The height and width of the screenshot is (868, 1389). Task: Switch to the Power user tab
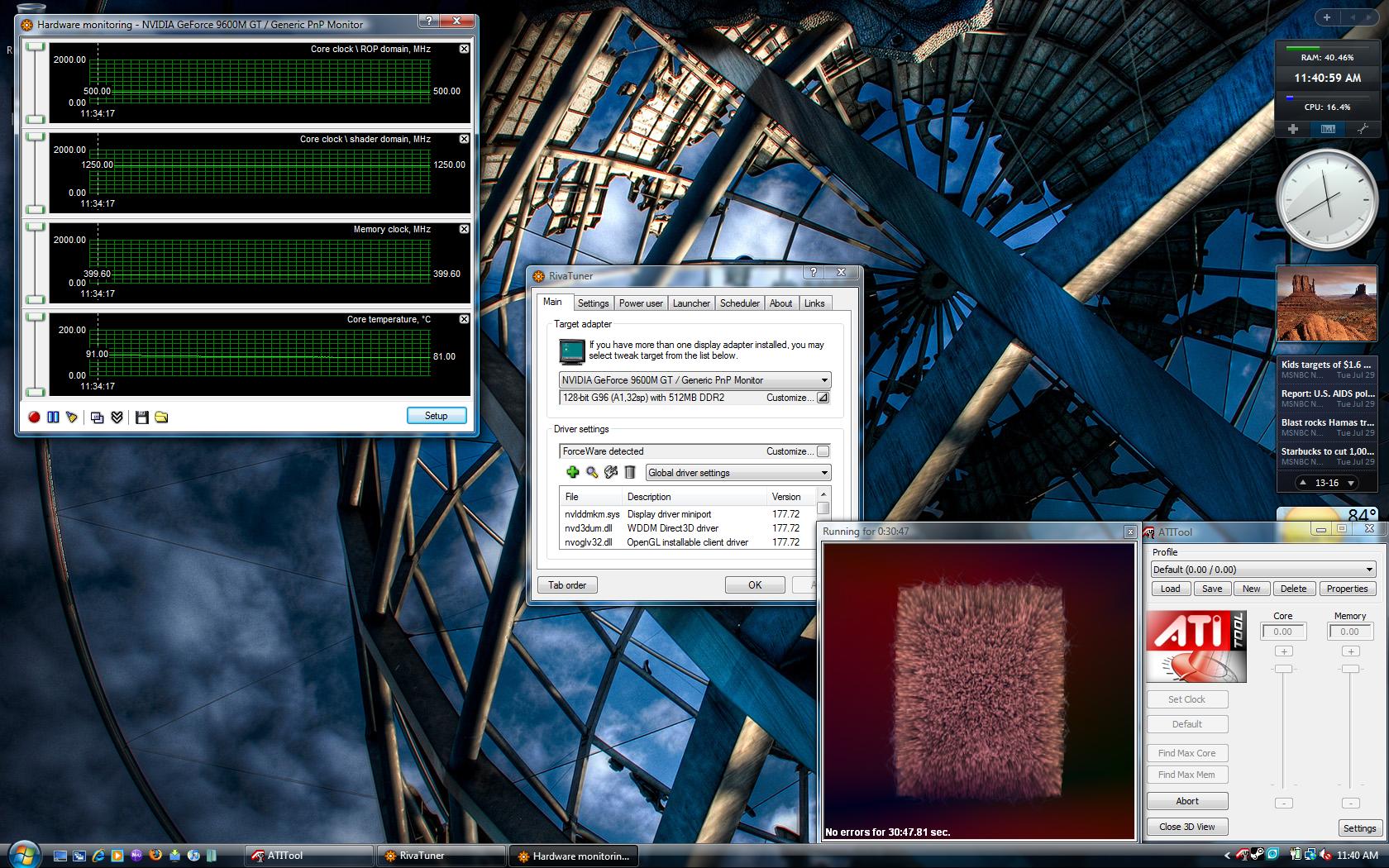[x=641, y=303]
